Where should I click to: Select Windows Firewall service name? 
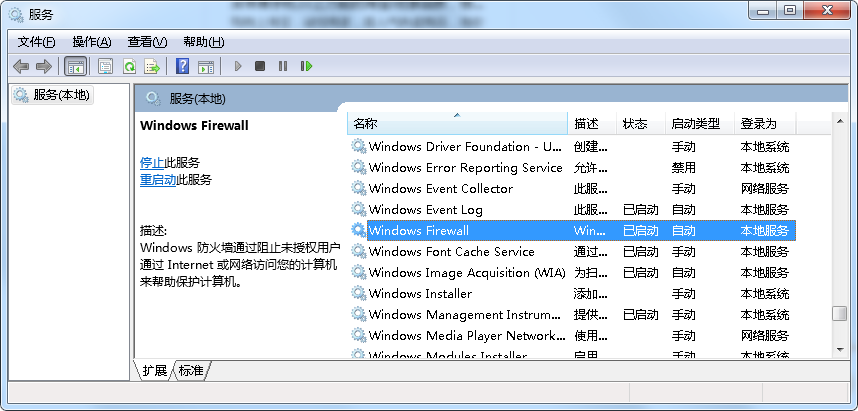(x=419, y=230)
